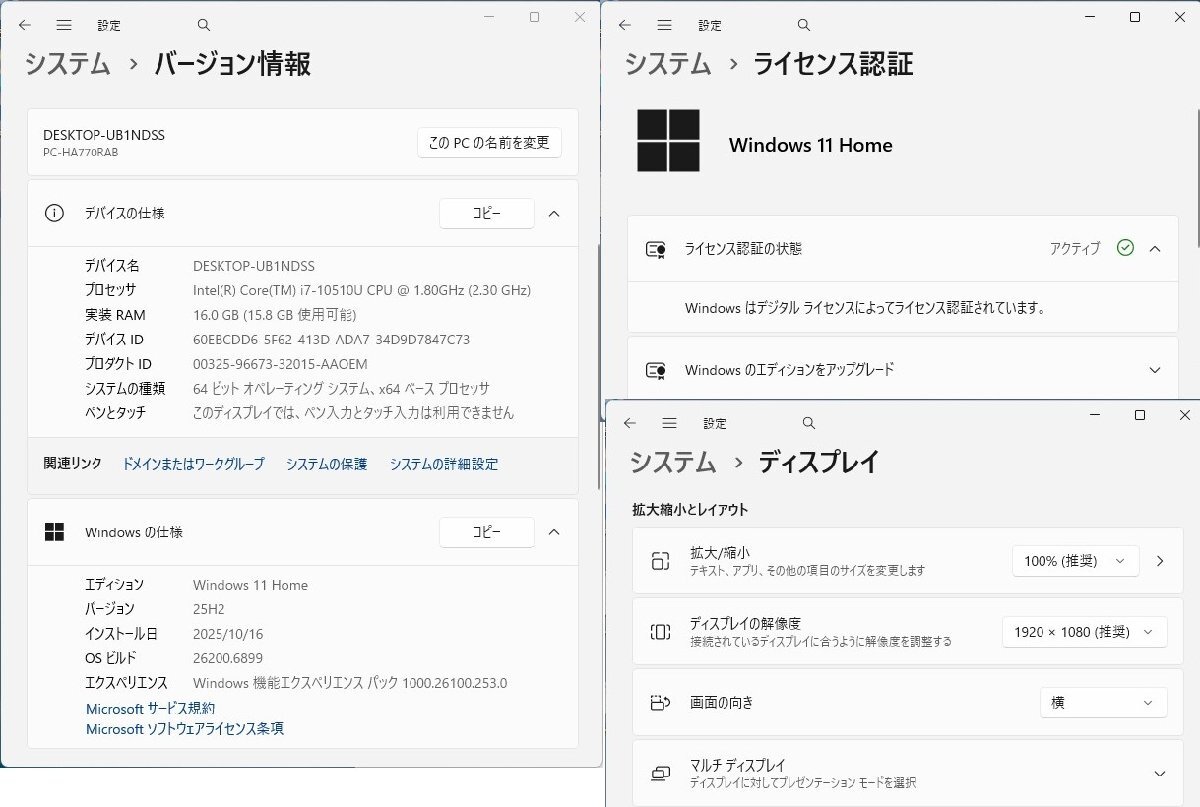Expand Windows のエディションをアップグレード section
Screen dimensions: 1200x807
(x=1157, y=369)
